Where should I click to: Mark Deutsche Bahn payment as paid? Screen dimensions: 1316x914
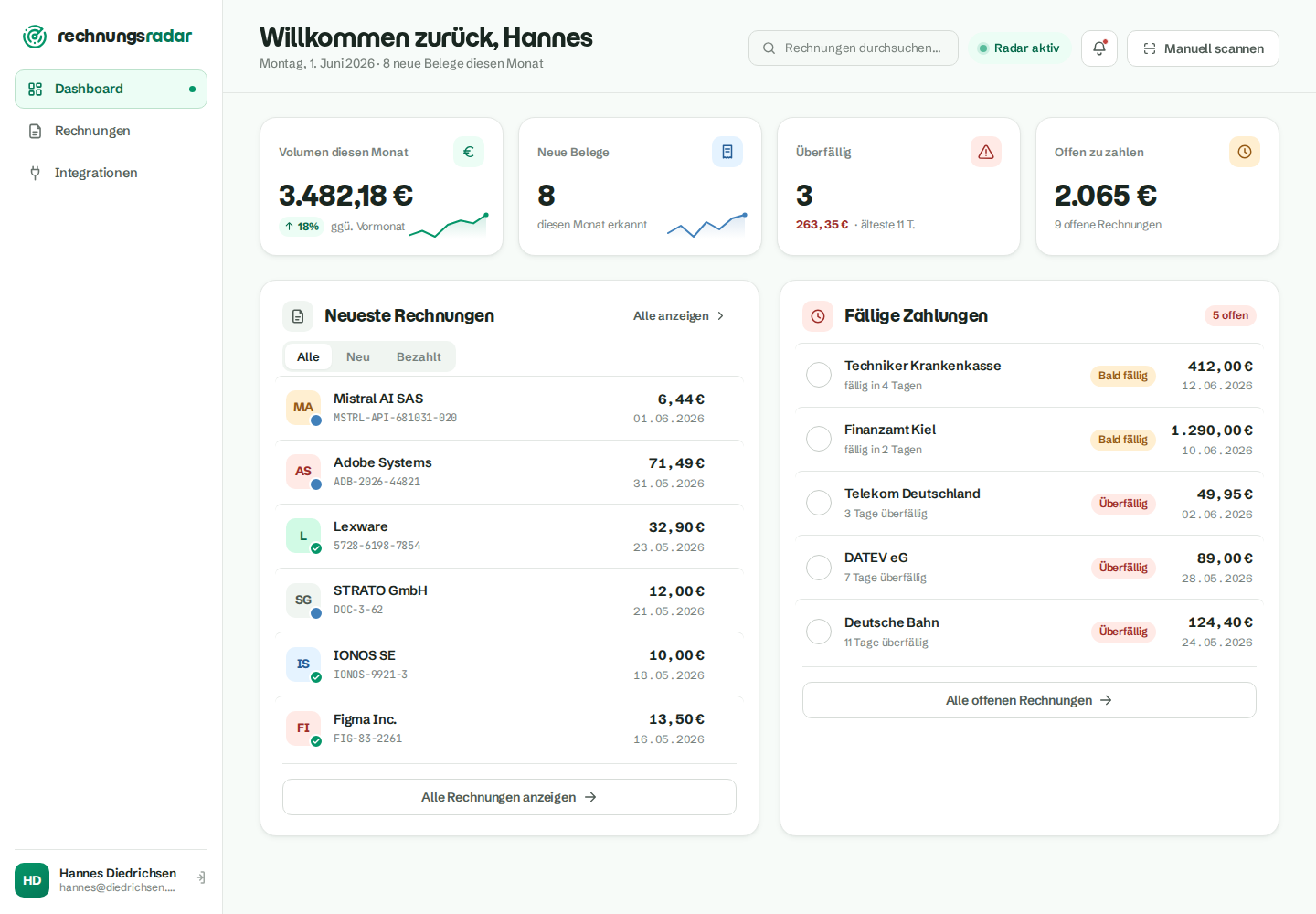click(819, 632)
